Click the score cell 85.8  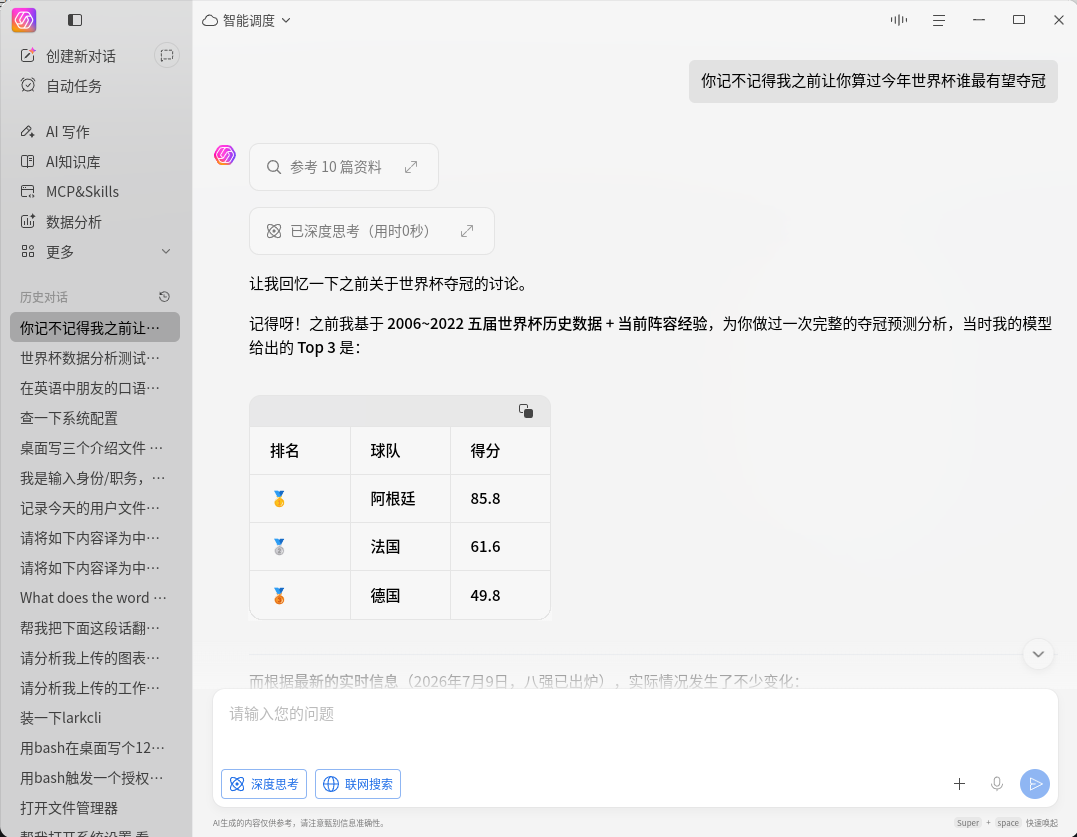coord(500,498)
